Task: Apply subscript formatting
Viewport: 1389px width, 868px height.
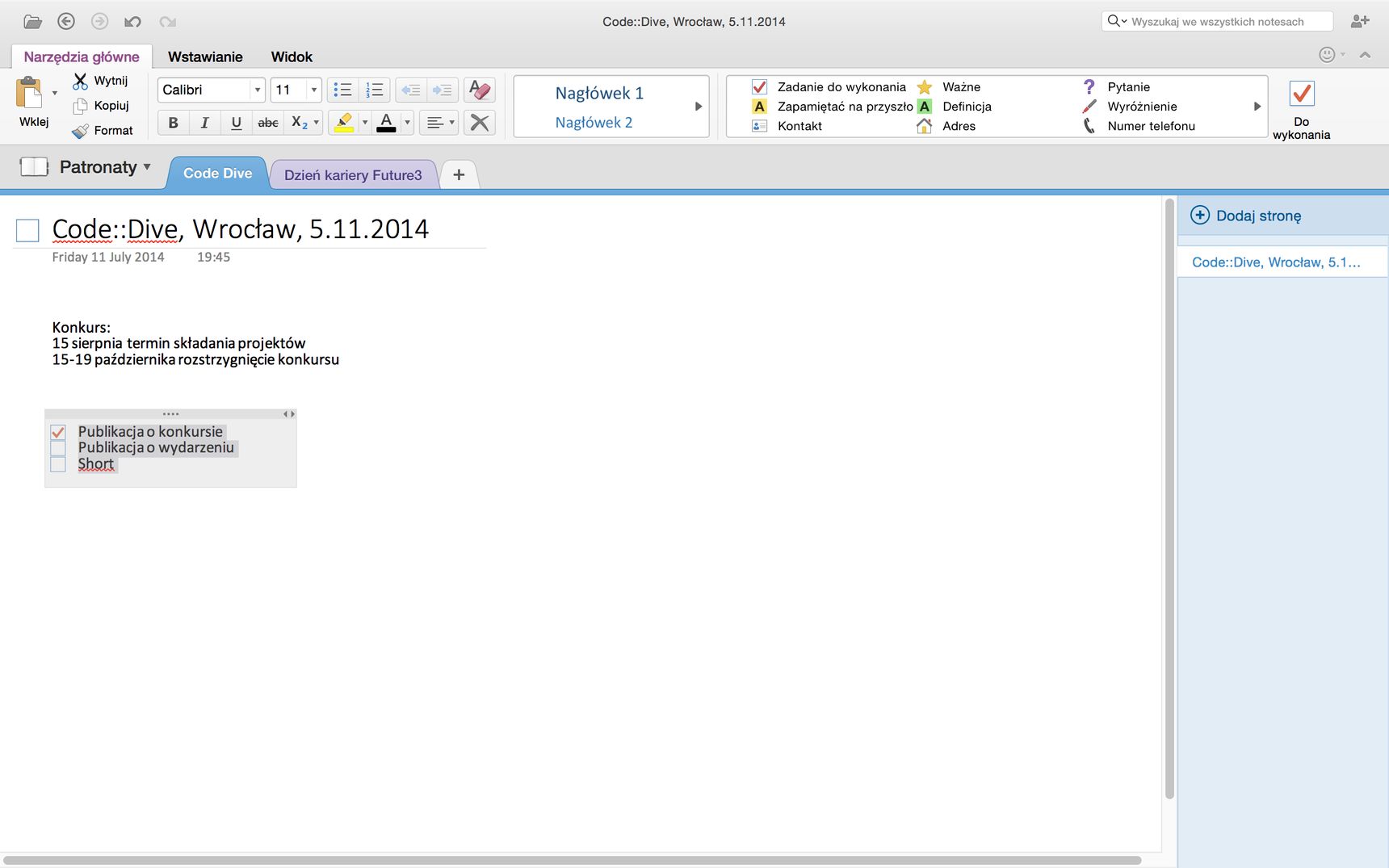Action: tap(298, 123)
